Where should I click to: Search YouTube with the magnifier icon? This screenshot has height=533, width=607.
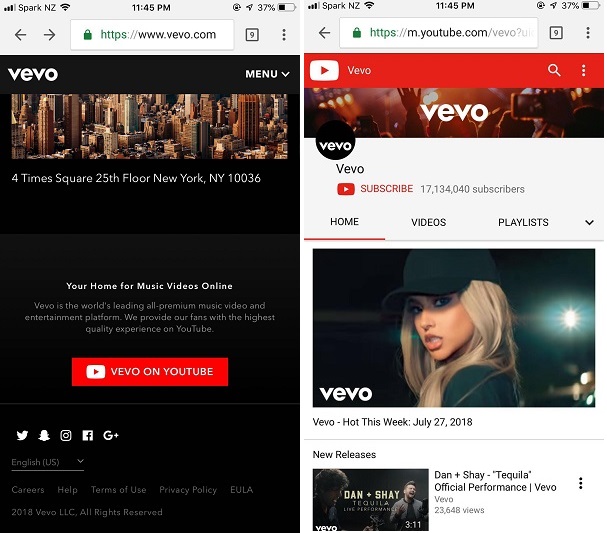tap(554, 70)
